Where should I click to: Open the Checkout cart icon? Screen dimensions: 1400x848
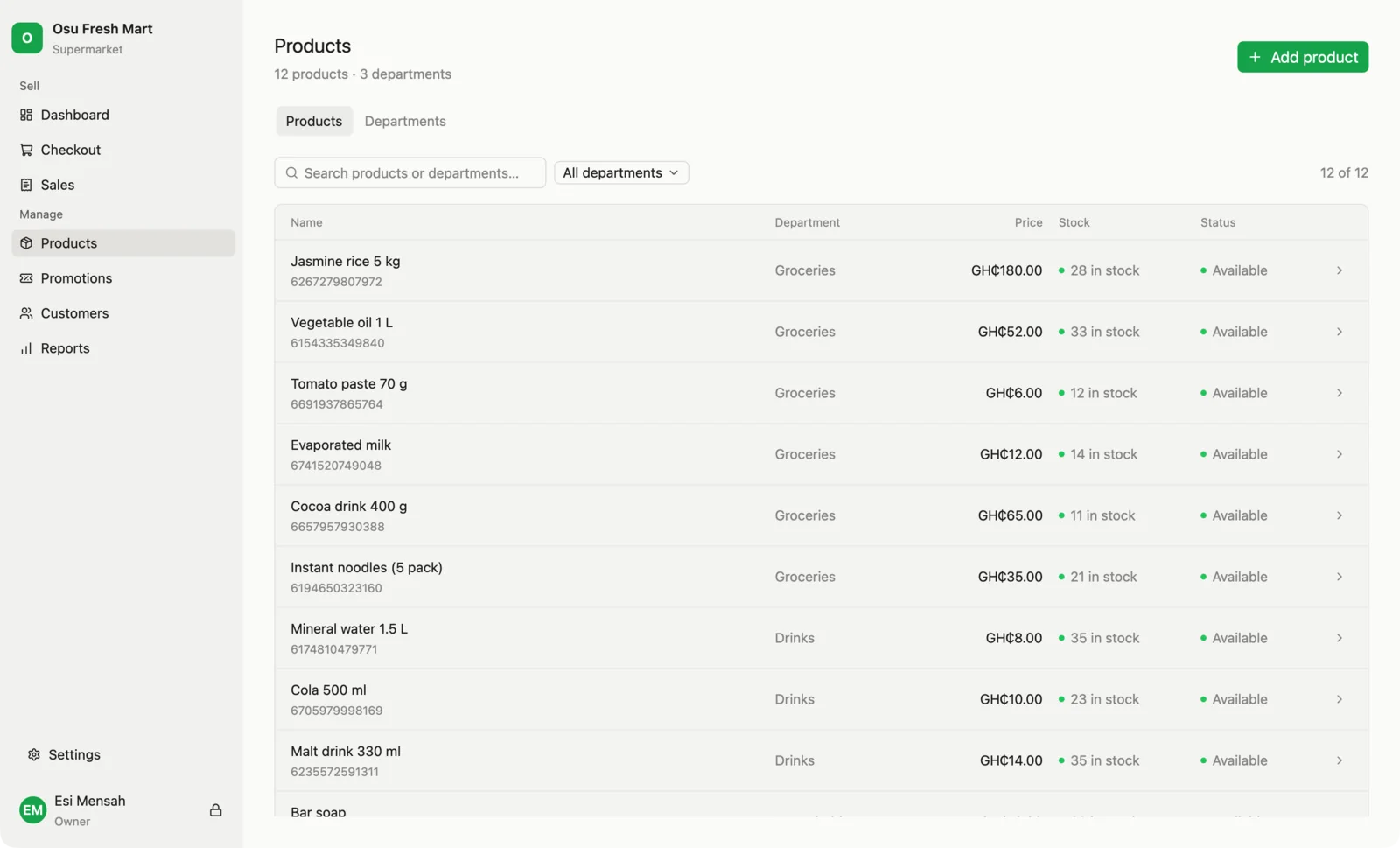[26, 150]
